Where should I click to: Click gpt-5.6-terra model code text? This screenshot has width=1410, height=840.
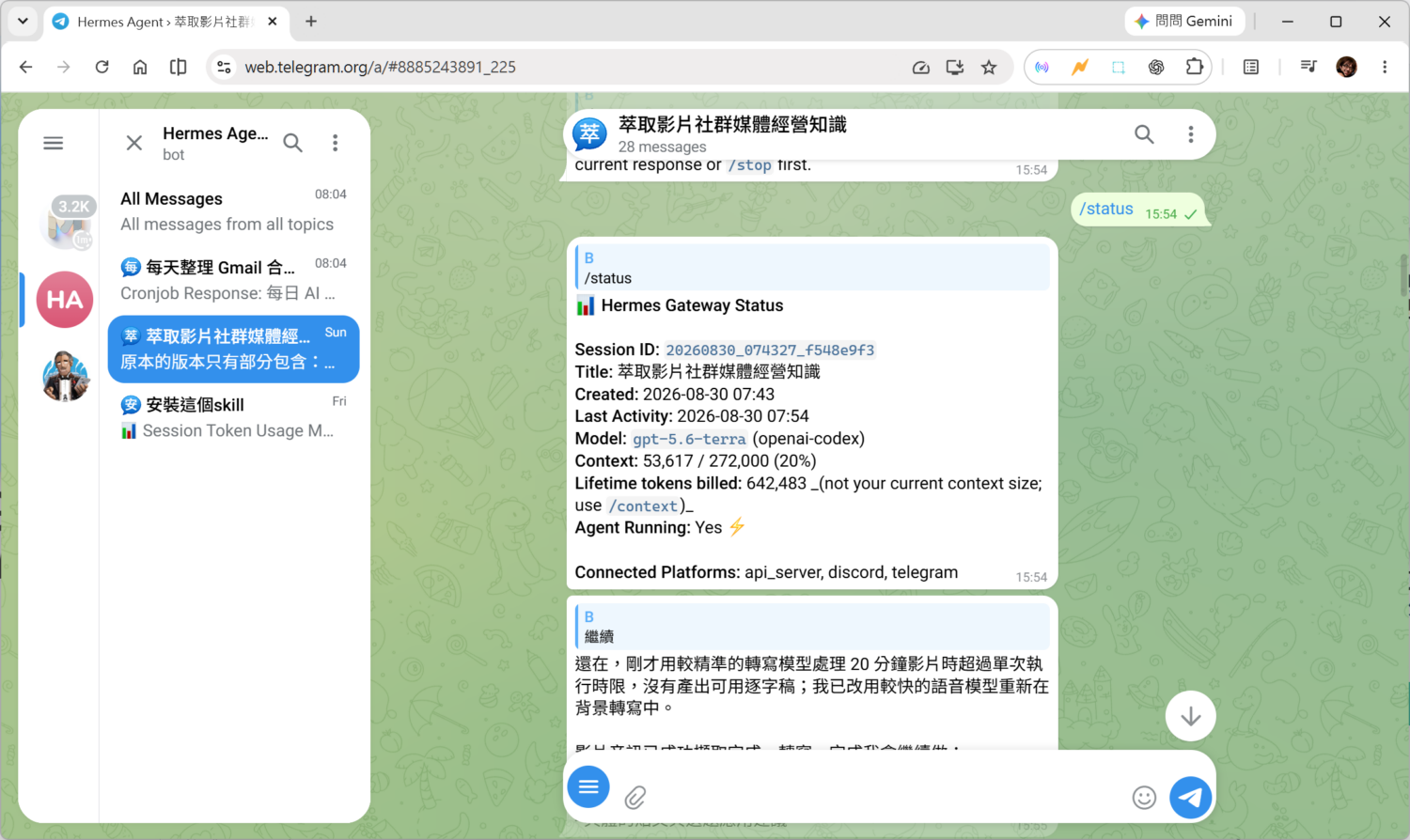(689, 439)
